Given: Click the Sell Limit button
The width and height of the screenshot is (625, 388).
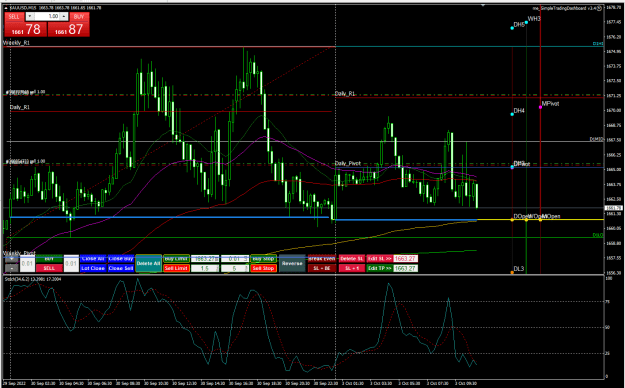Looking at the screenshot, I should 176,268.
